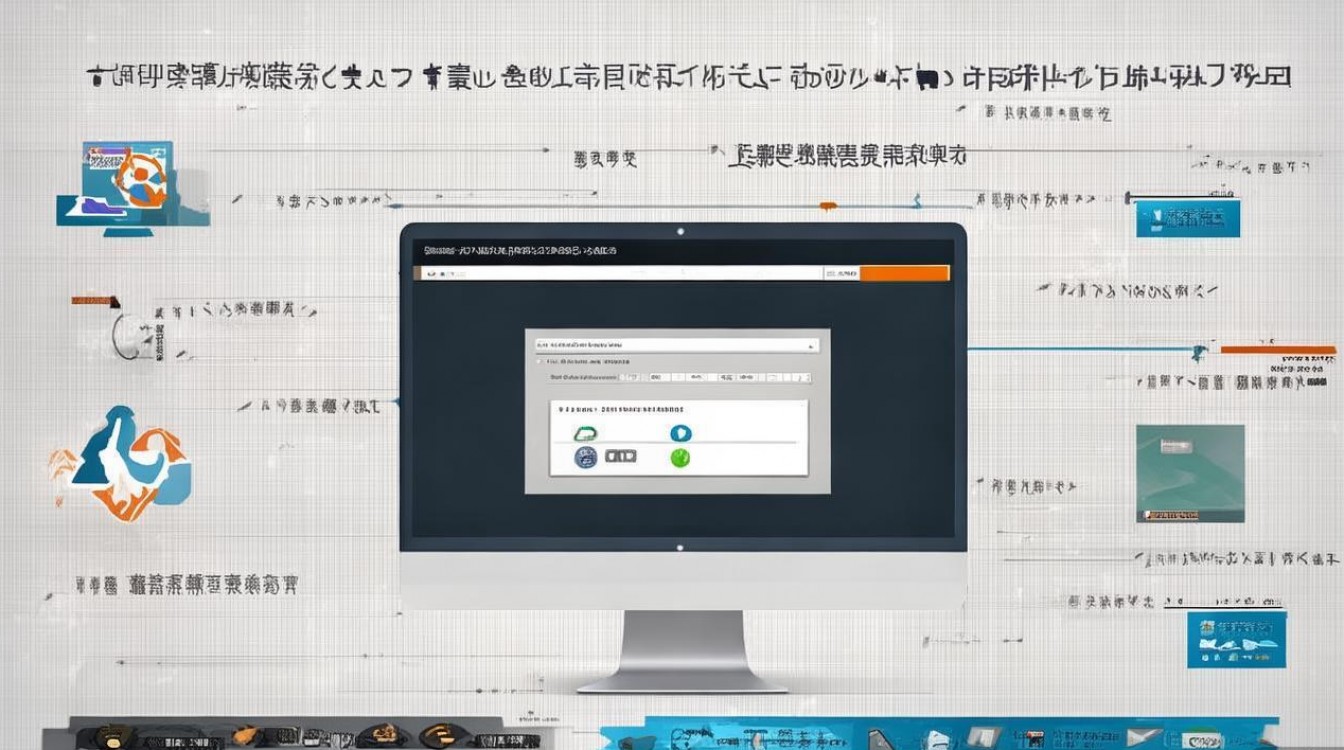Click the blue bird share icon
Viewport: 1344px width, 750px height.
click(681, 433)
